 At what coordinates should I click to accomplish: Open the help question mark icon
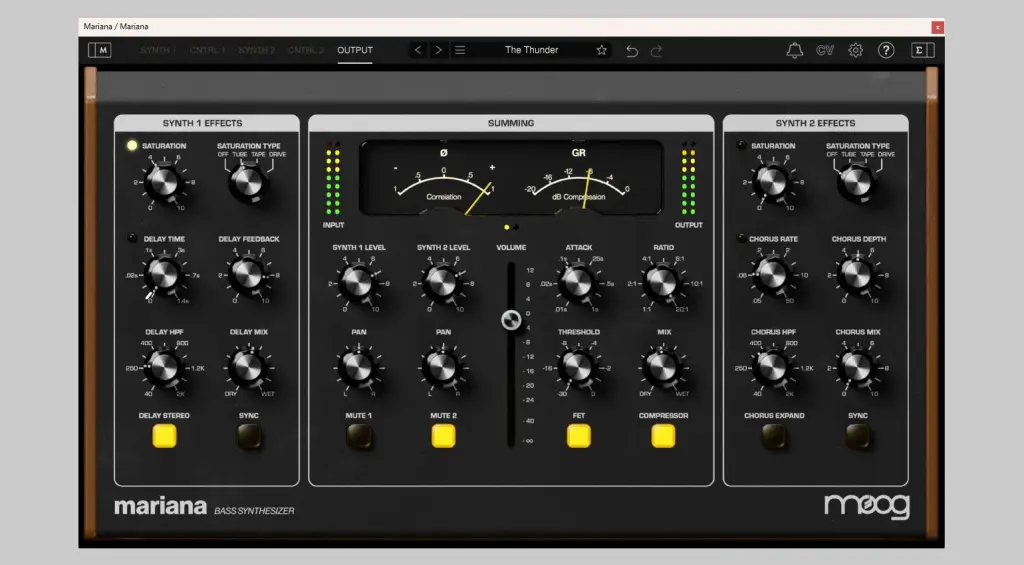[886, 50]
